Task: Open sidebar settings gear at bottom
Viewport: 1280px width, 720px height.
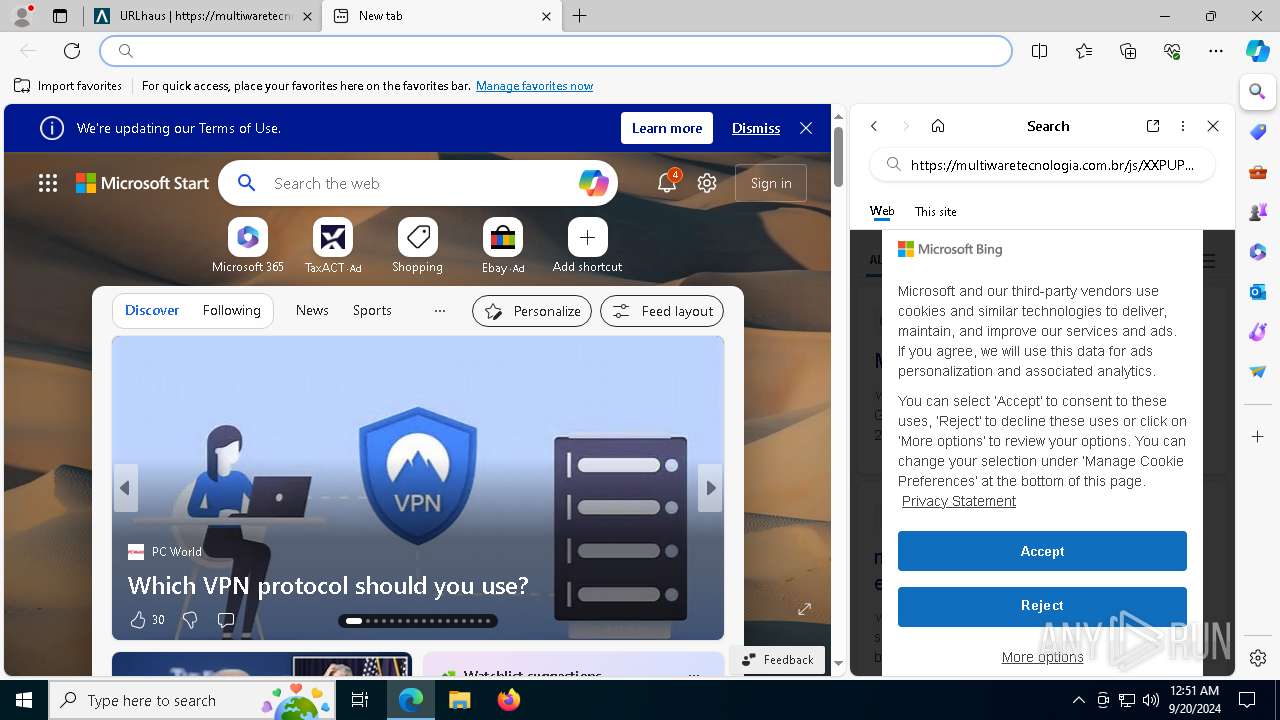Action: click(x=1258, y=658)
